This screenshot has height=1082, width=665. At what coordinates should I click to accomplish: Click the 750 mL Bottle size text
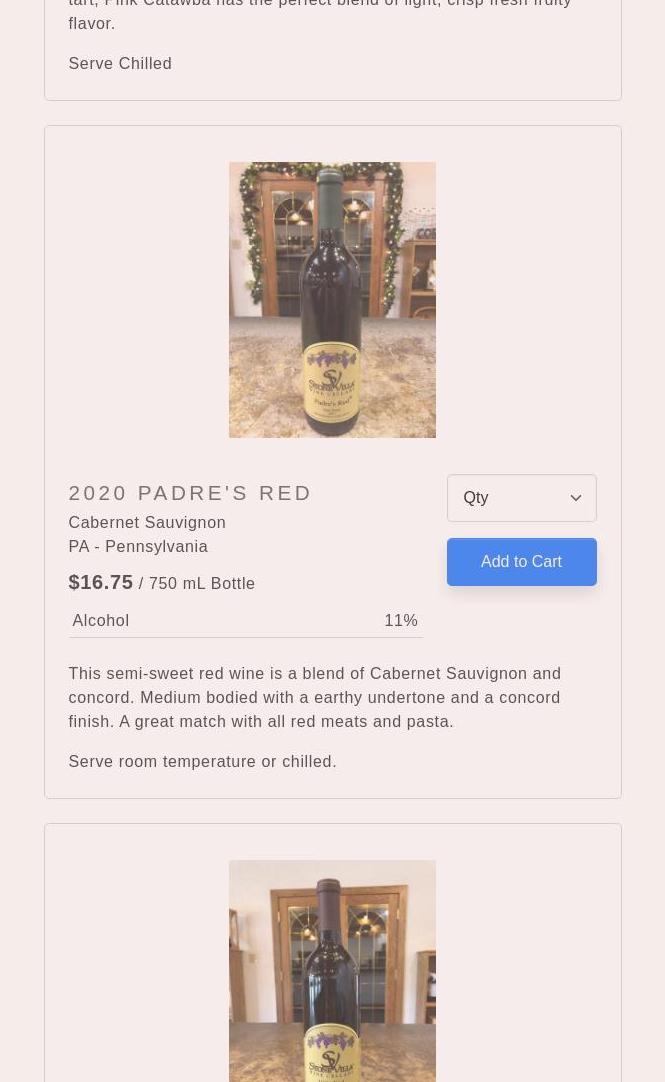(202, 584)
